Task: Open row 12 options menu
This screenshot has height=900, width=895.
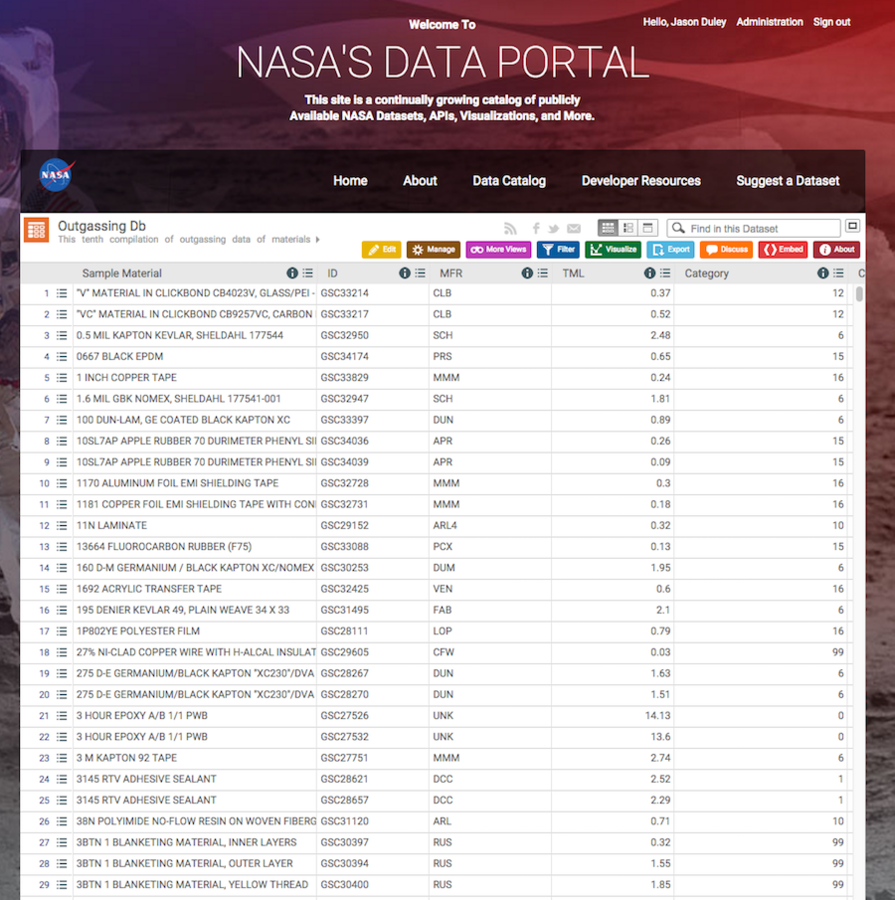Action: (62, 526)
